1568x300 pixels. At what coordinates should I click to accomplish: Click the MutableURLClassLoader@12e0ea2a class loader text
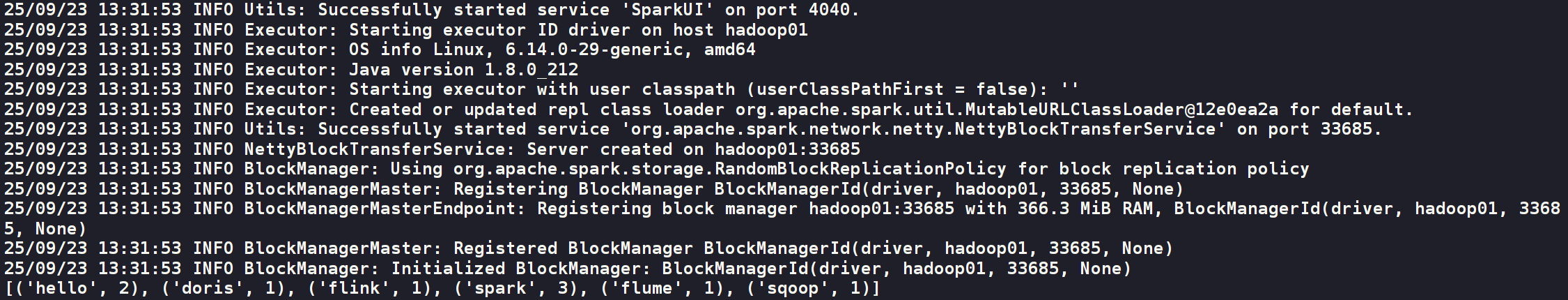point(1007,110)
